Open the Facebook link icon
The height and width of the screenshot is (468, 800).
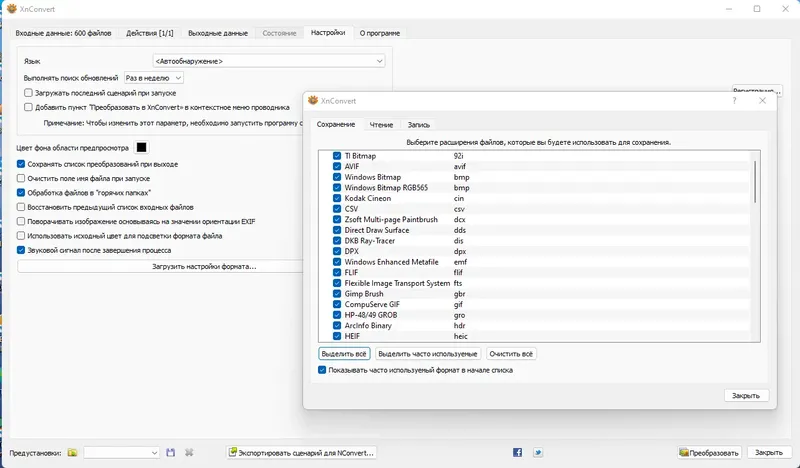tap(517, 453)
